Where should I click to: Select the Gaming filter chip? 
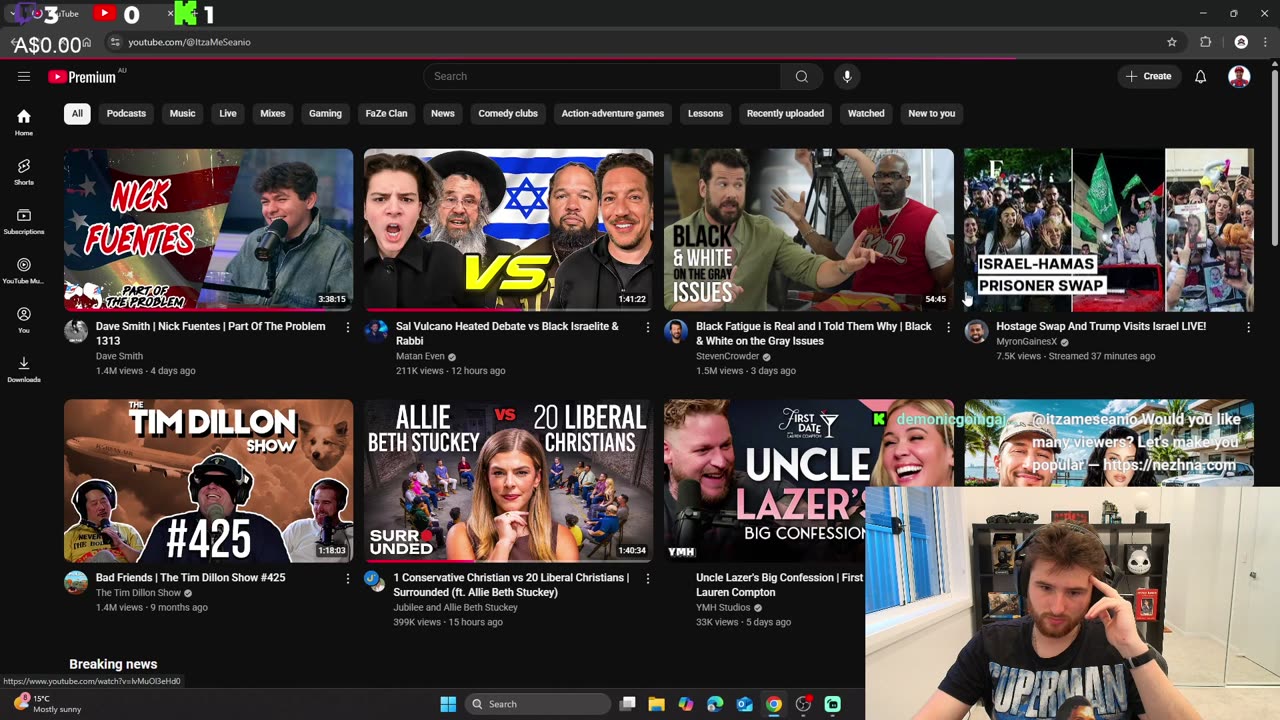[325, 113]
